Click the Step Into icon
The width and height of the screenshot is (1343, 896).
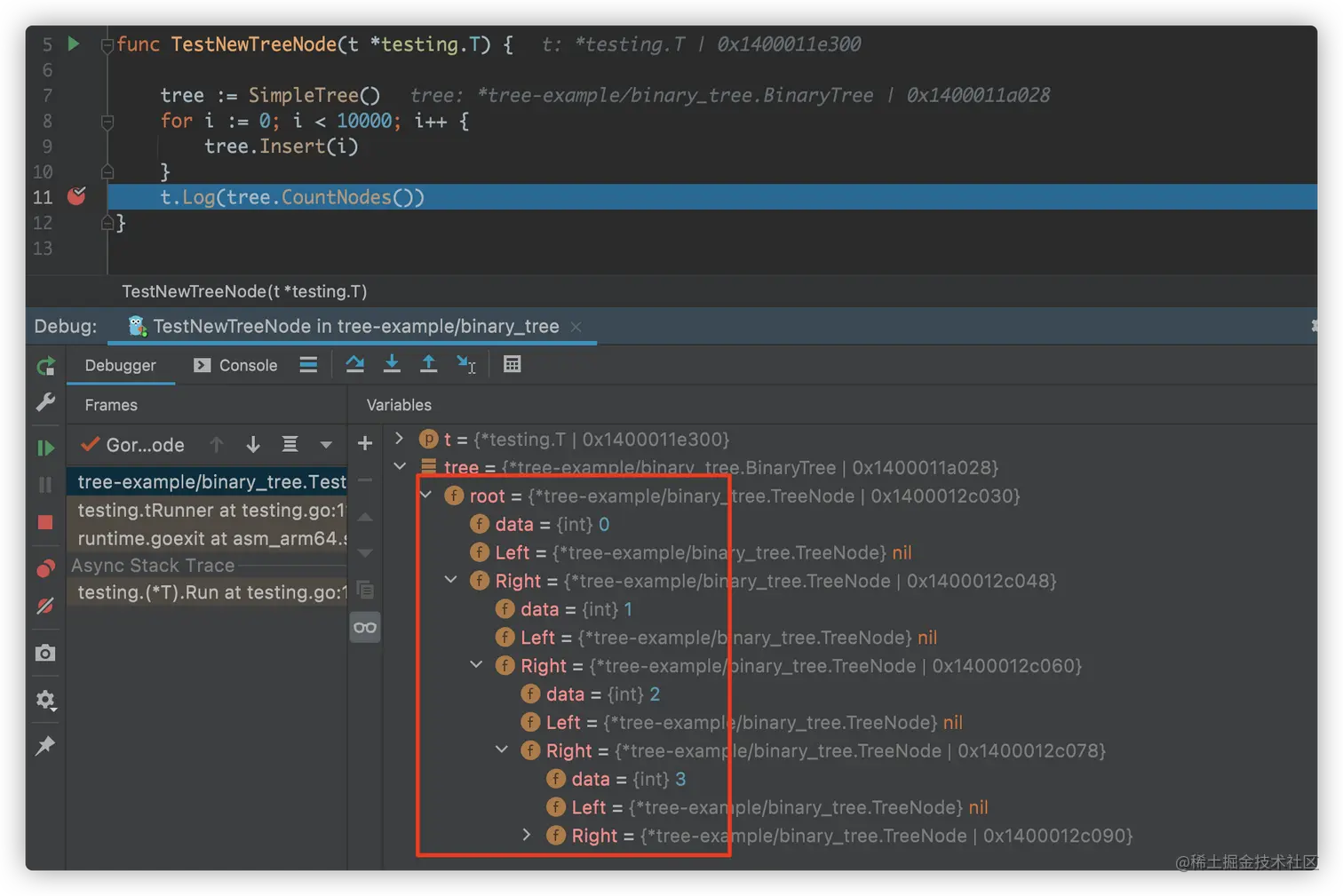click(392, 364)
